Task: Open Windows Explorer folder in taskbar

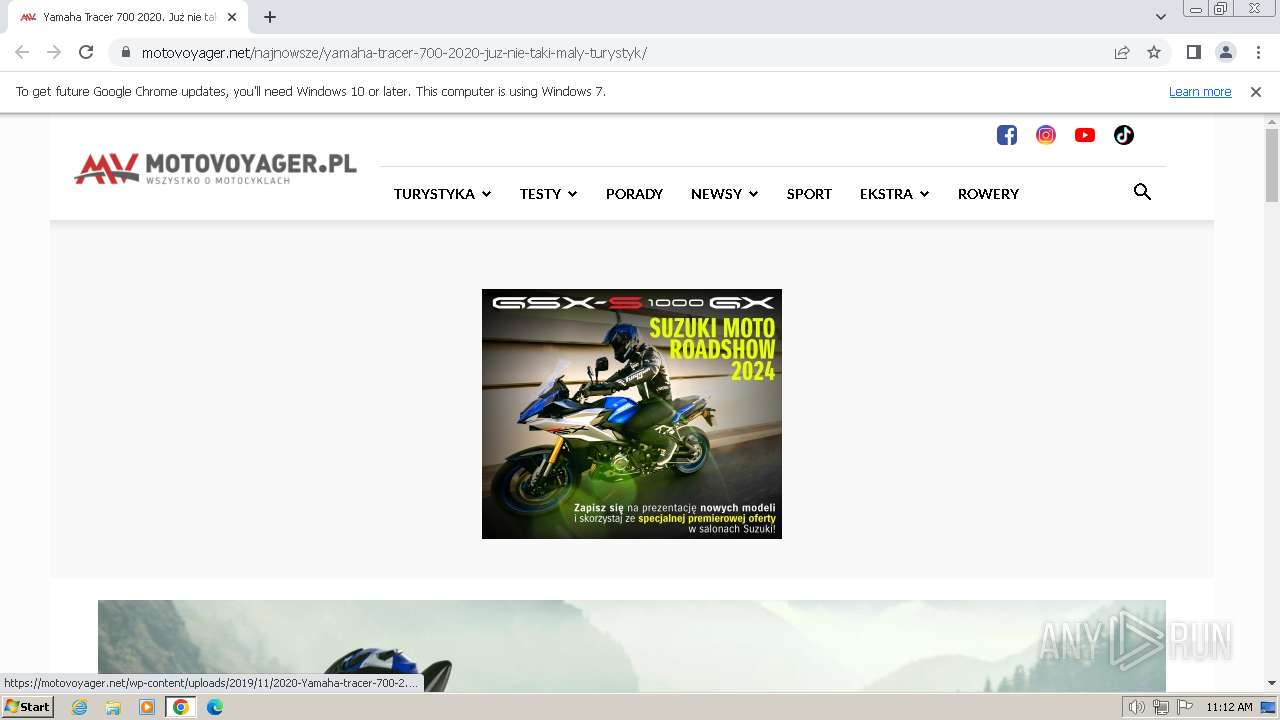Action: (113, 707)
